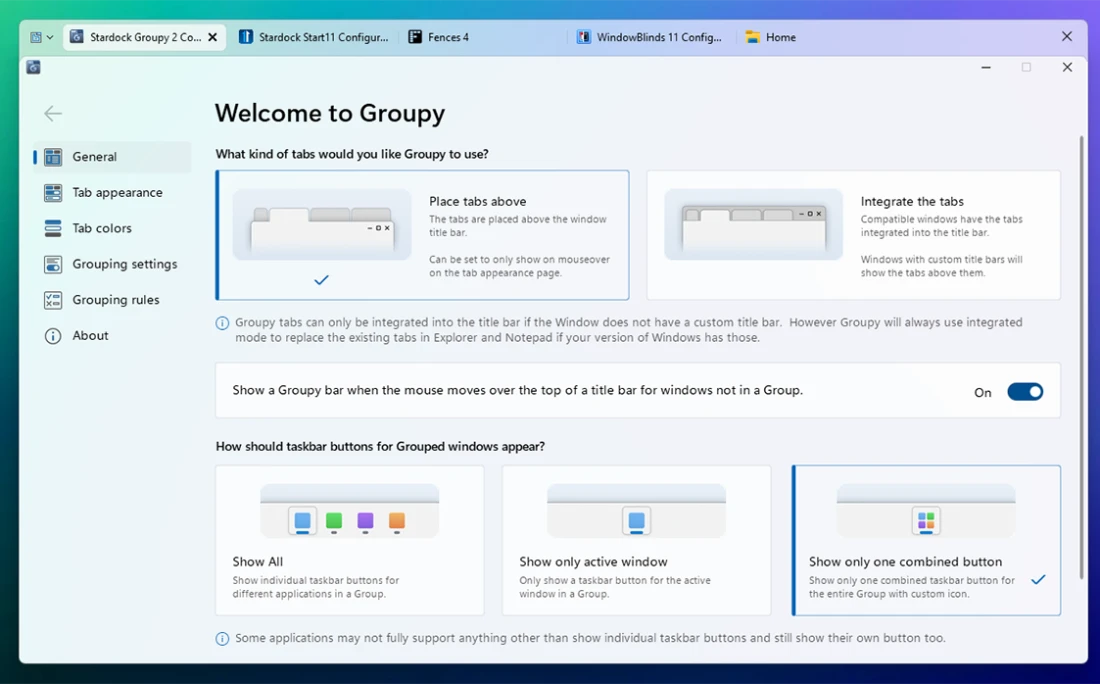Click the Groupy app icon in title bar
1100x684 pixels.
[34, 68]
